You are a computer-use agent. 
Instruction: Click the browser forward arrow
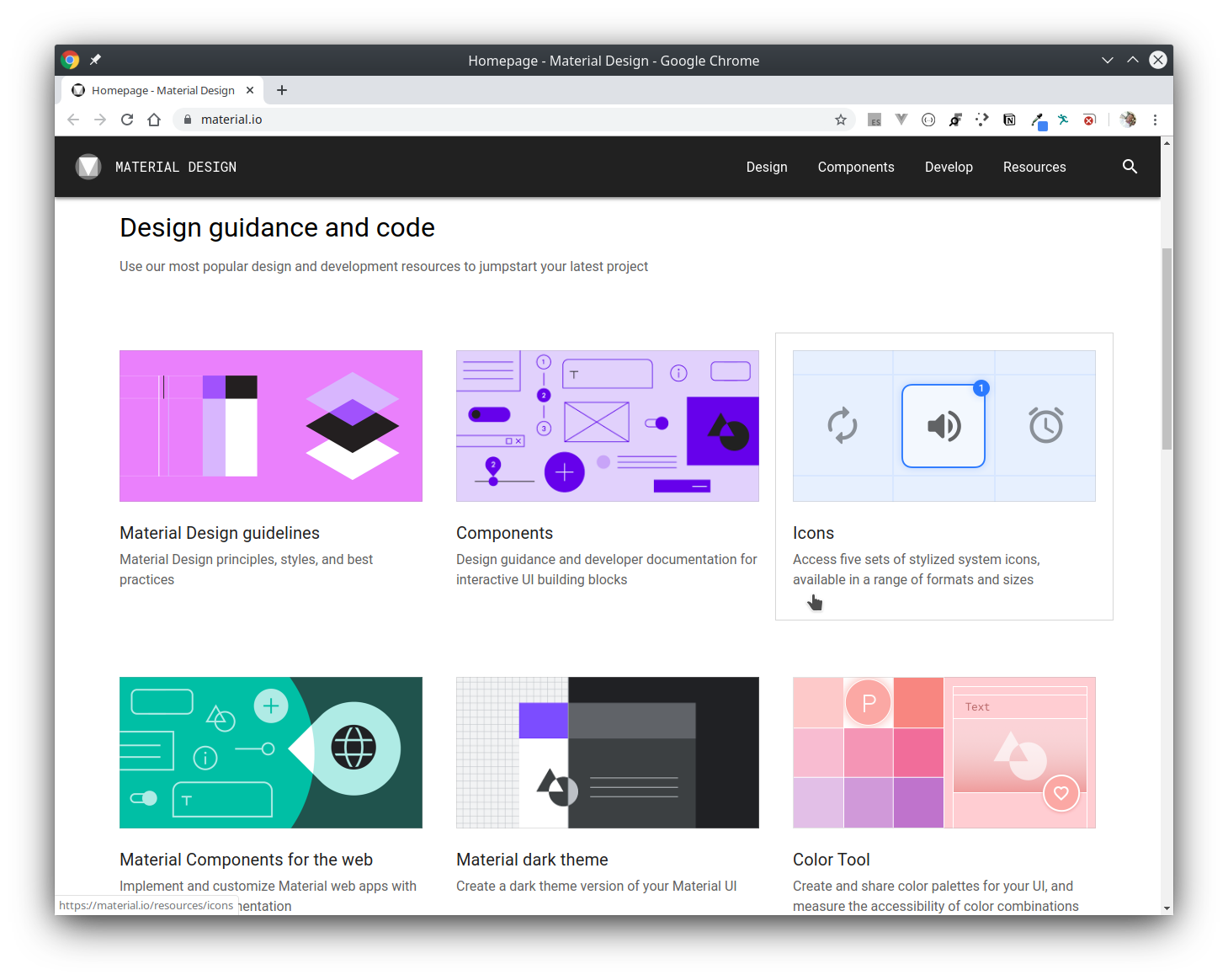coord(100,120)
